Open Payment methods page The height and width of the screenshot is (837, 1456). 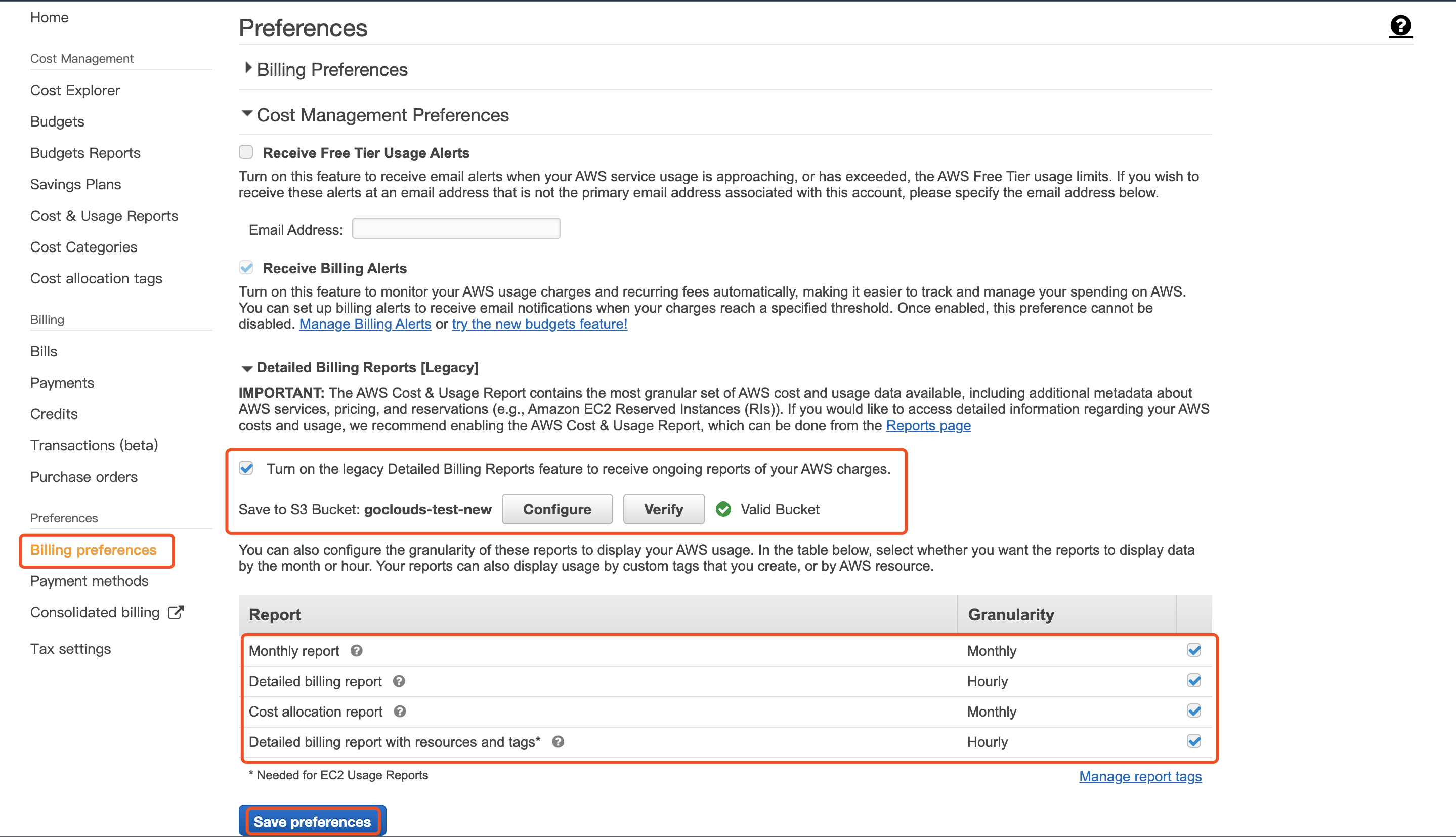(90, 581)
